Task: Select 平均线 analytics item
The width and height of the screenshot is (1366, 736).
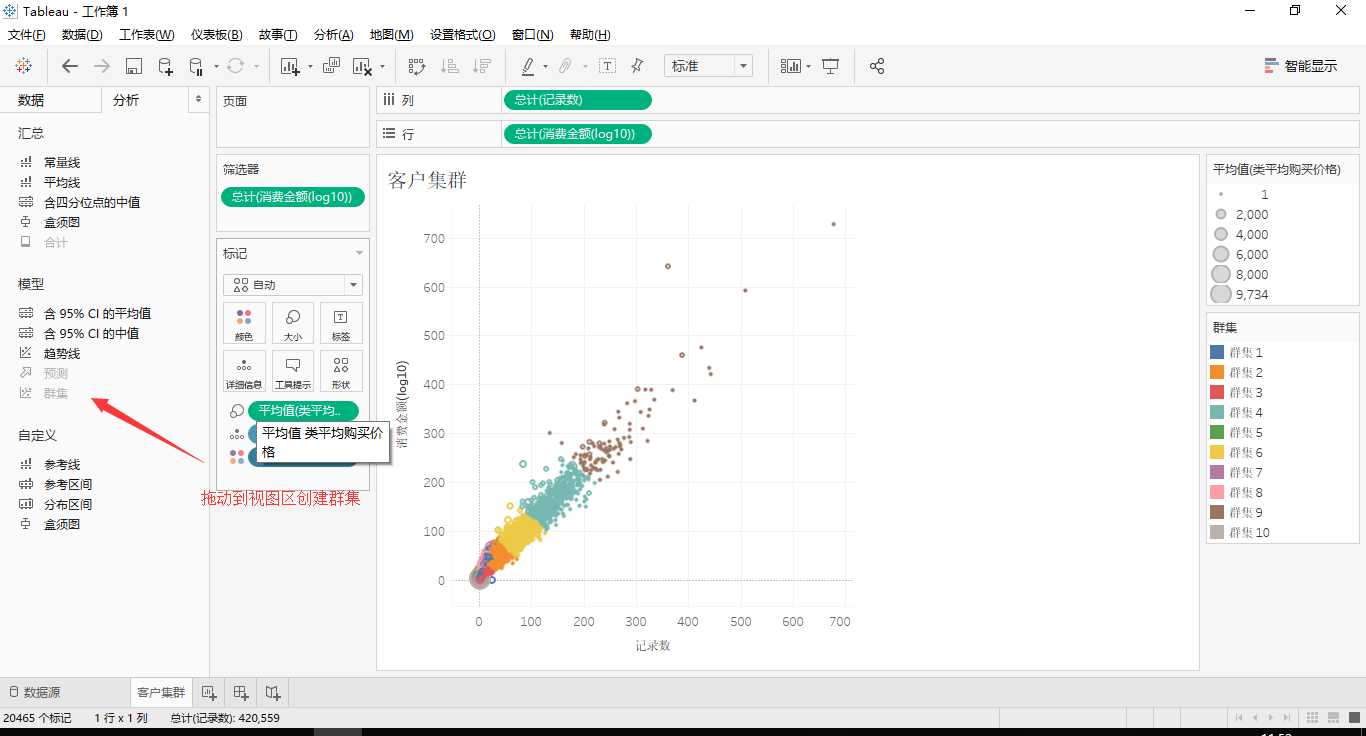Action: coord(62,182)
